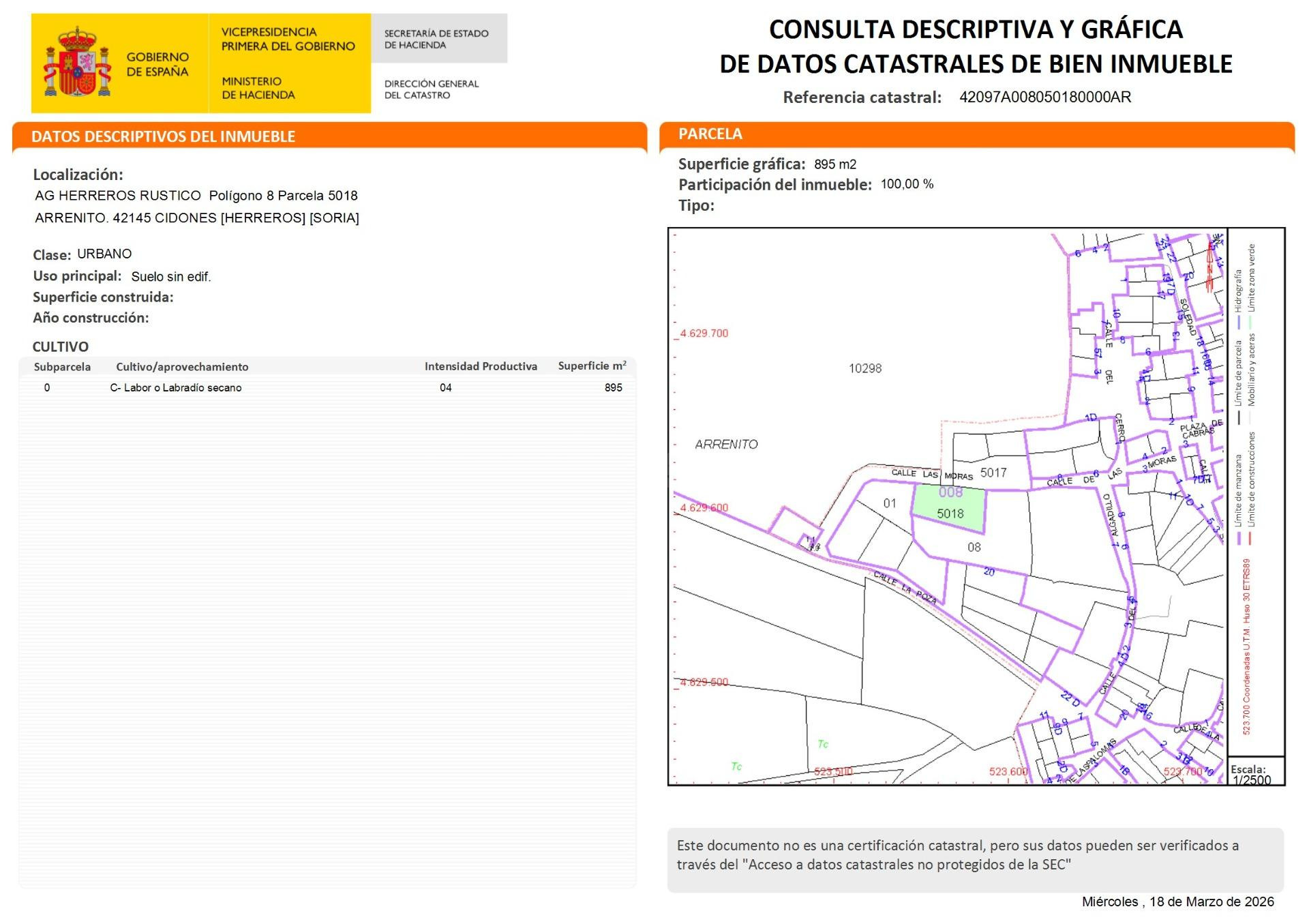This screenshot has height=924, width=1309.
Task: Click 'SECRETARÍA DE ESTADO DE HACIENDA' box
Action: pos(439,39)
